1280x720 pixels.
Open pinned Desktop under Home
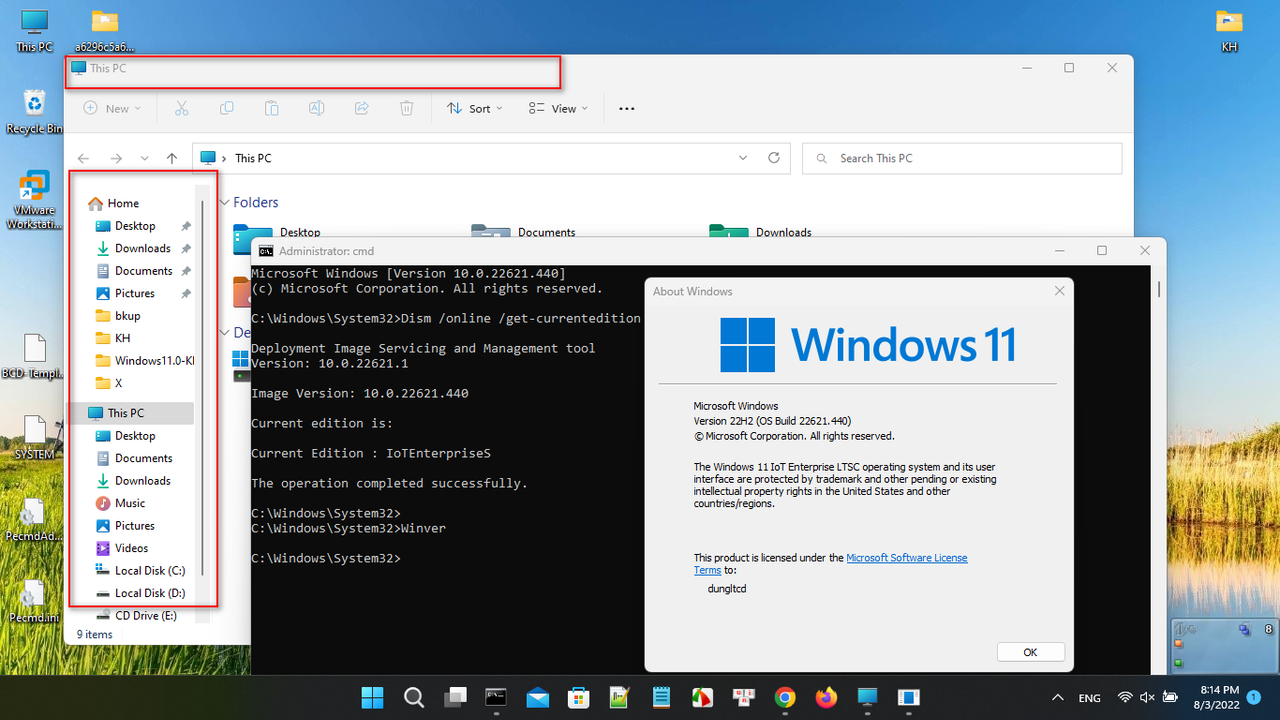click(135, 226)
